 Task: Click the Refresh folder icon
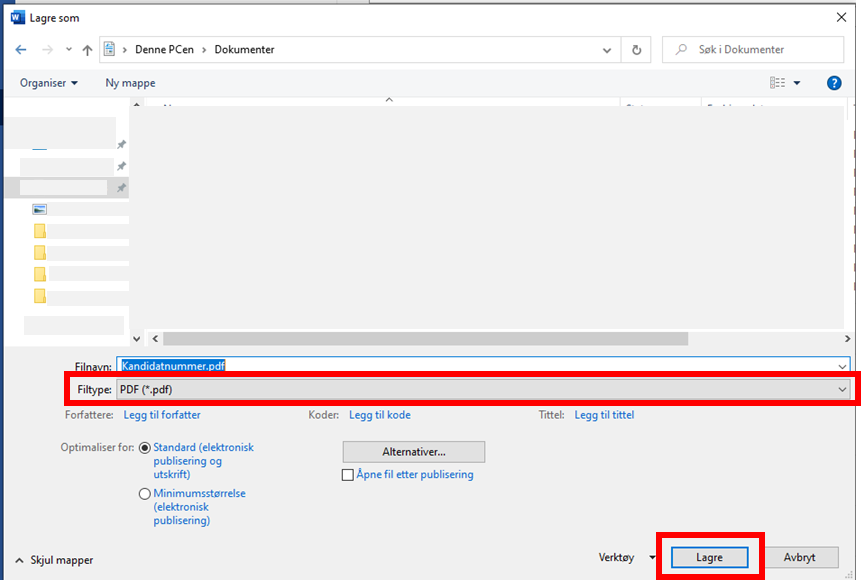click(636, 49)
